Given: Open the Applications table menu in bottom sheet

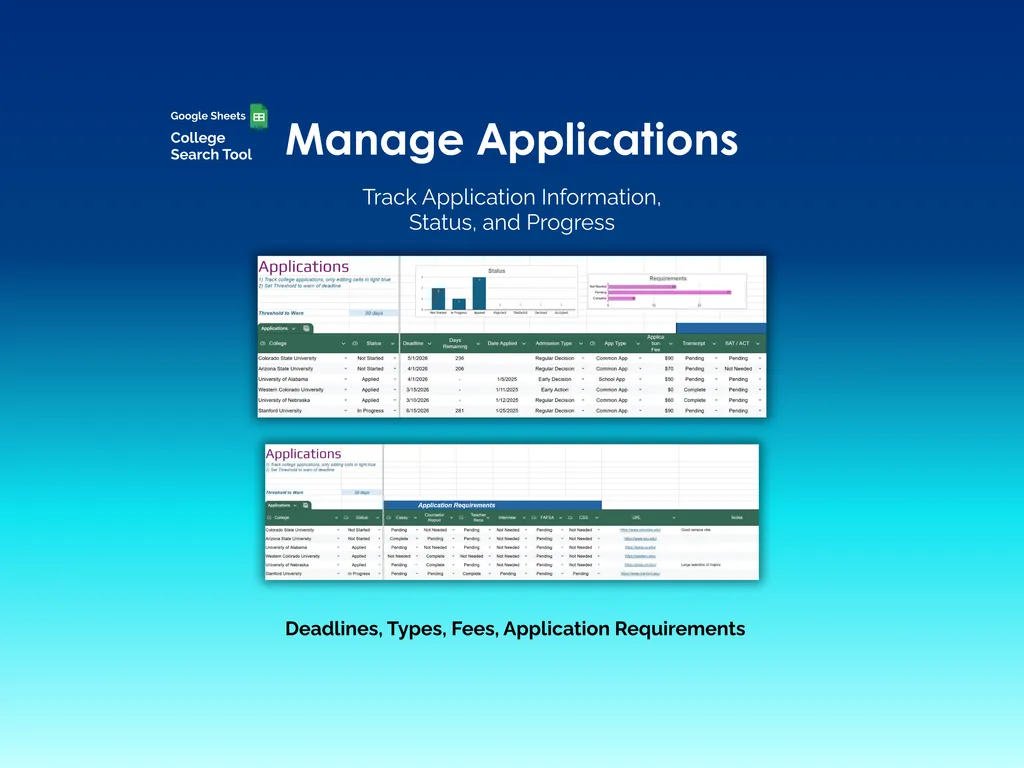Looking at the screenshot, I should pyautogui.click(x=295, y=505).
